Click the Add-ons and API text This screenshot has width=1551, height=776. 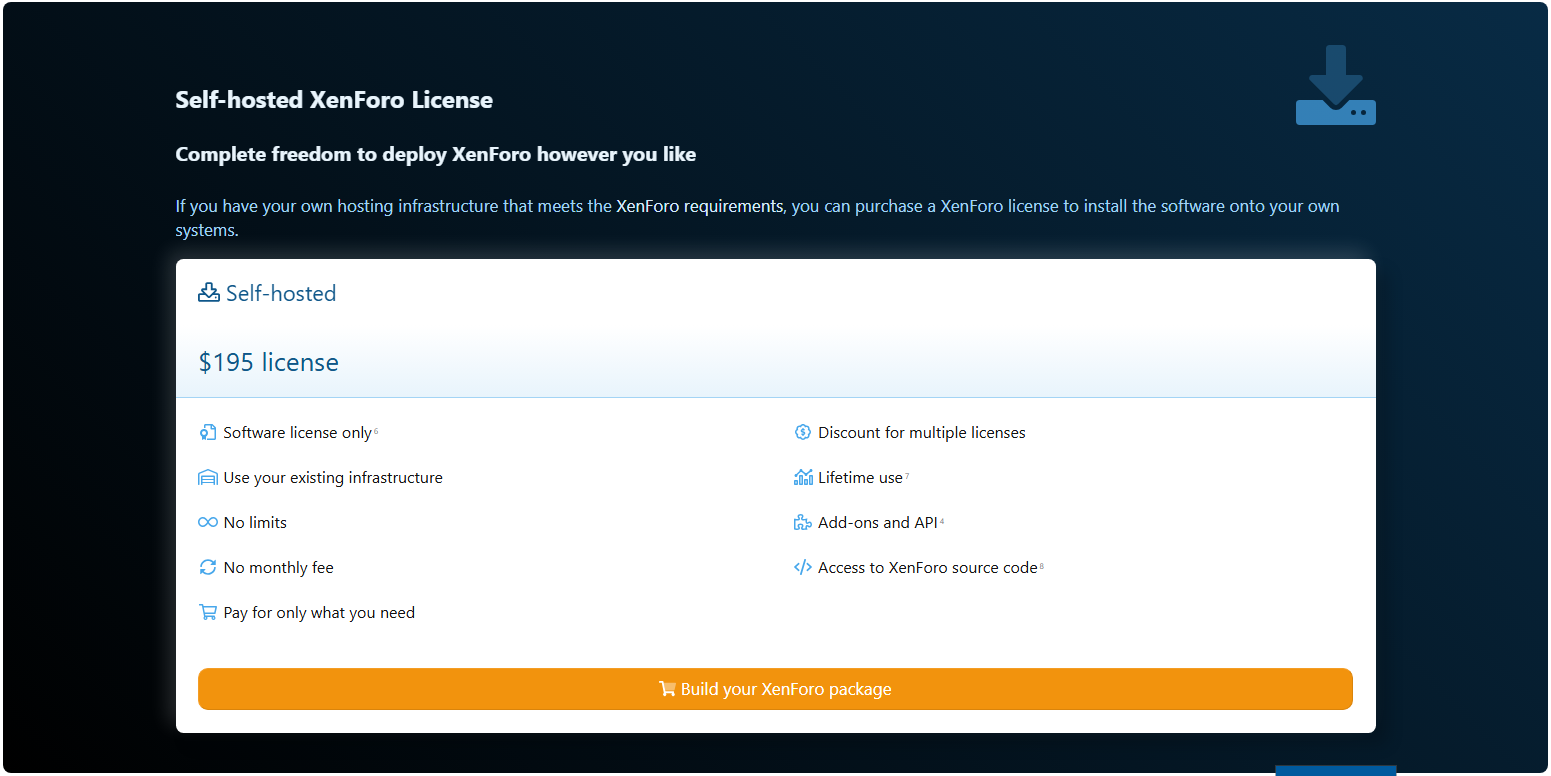pos(878,523)
